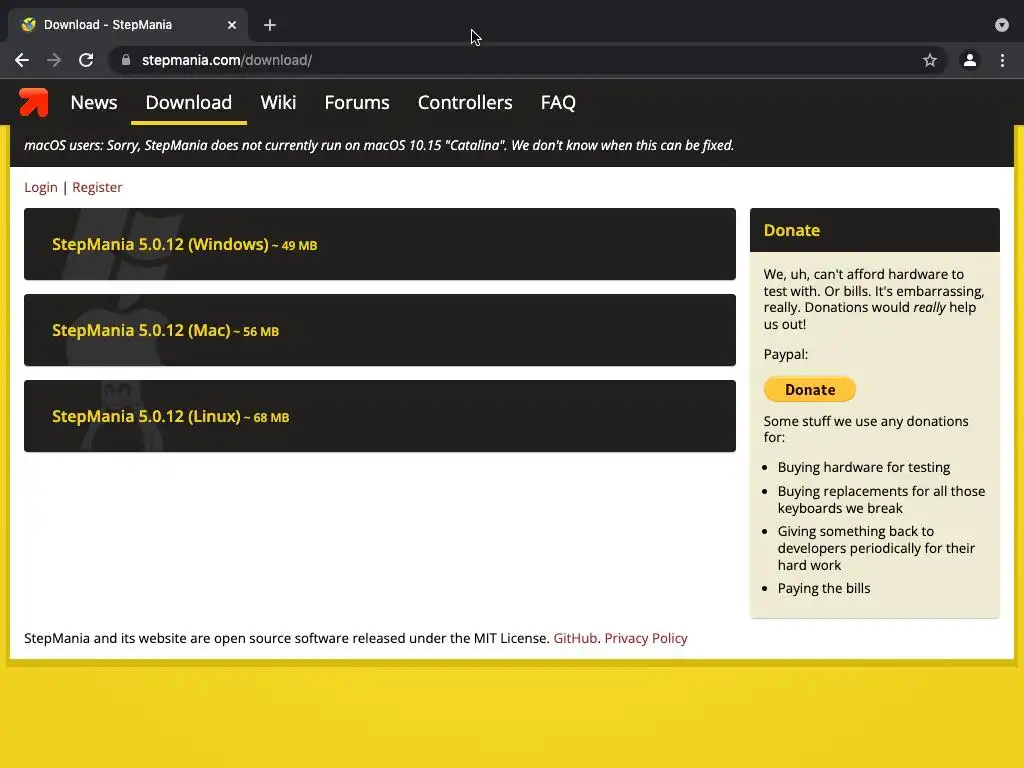Open the Wiki navigation item
Screen dimensions: 1024x768
click(278, 103)
